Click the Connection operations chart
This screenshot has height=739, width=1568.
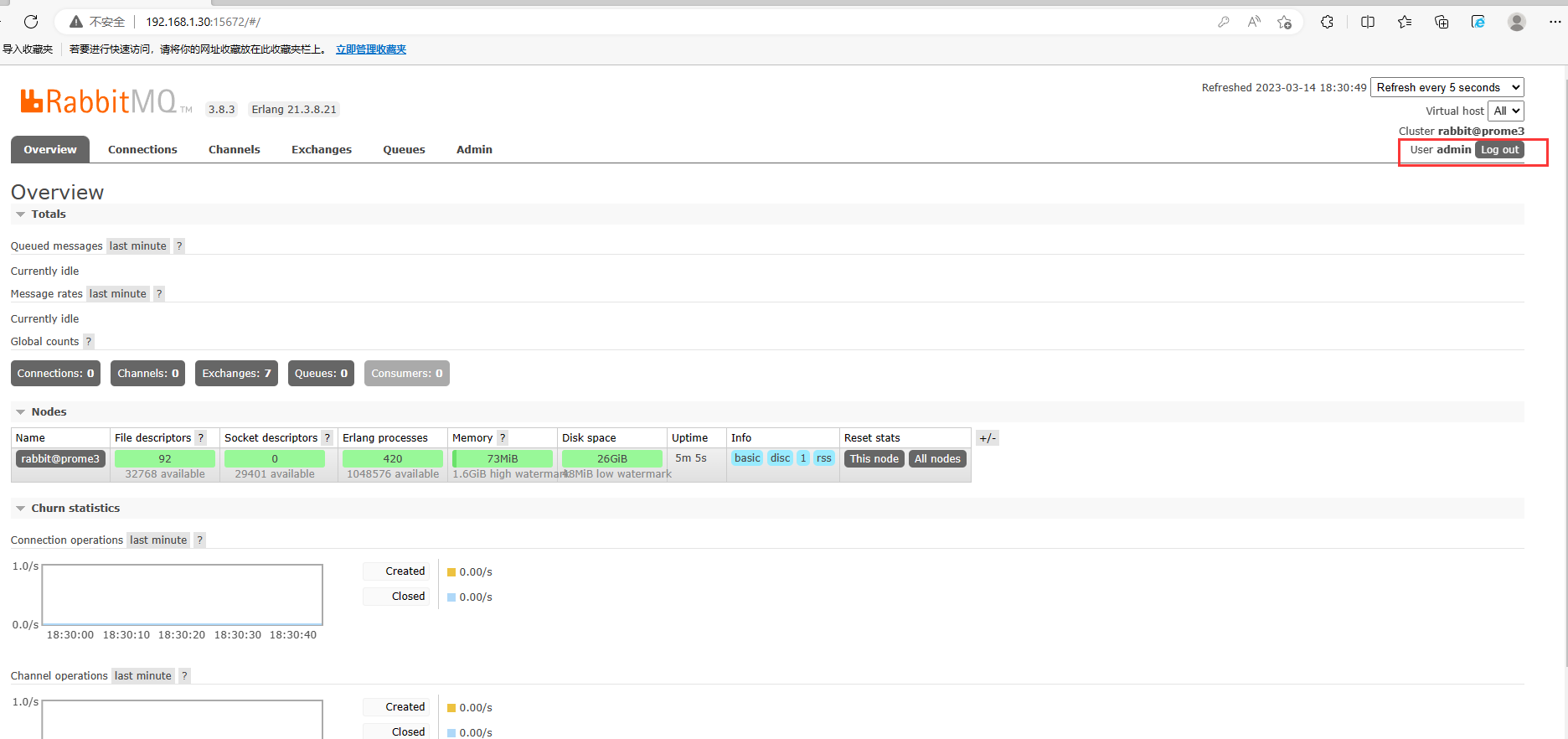(183, 595)
